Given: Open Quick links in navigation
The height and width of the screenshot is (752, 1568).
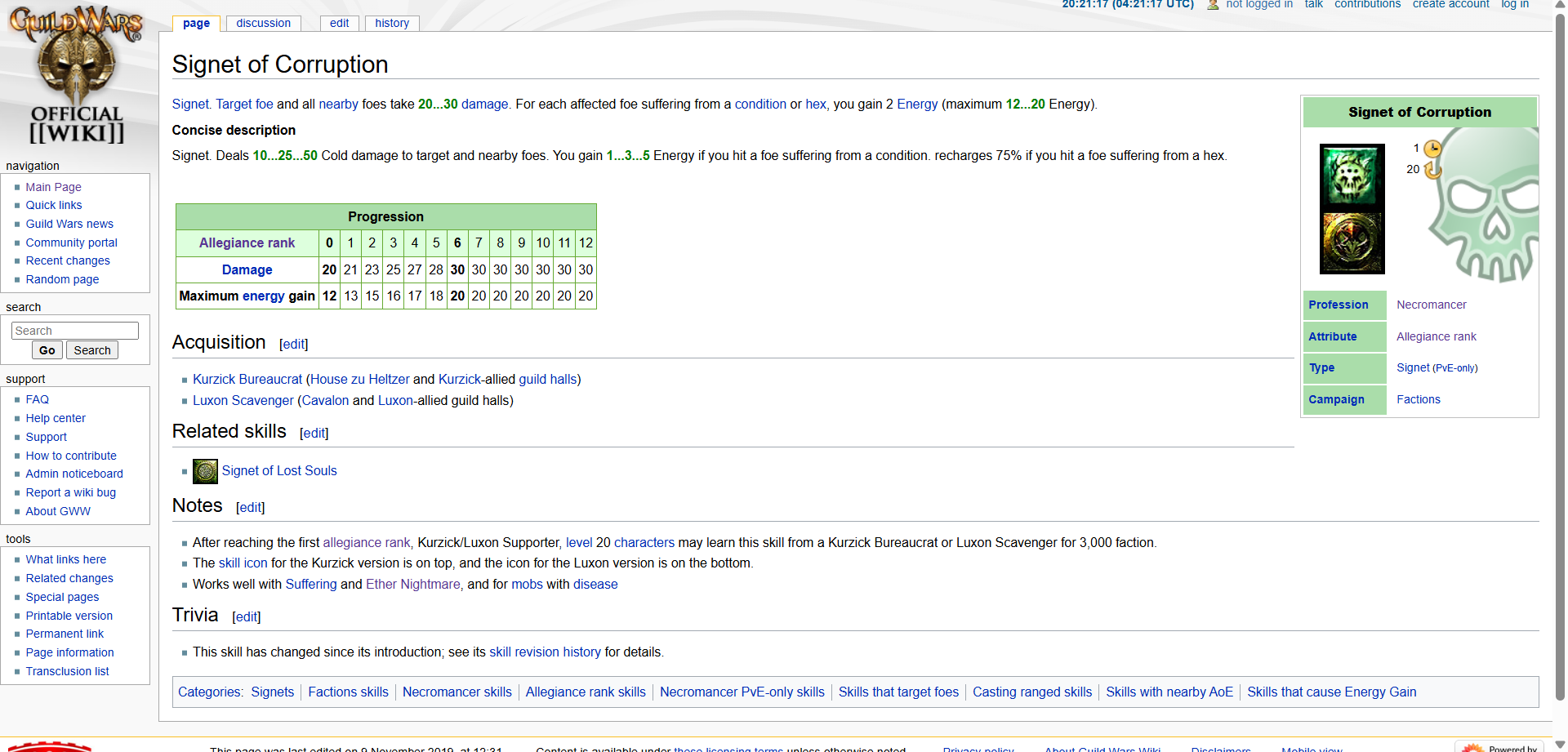Looking at the screenshot, I should 54,205.
